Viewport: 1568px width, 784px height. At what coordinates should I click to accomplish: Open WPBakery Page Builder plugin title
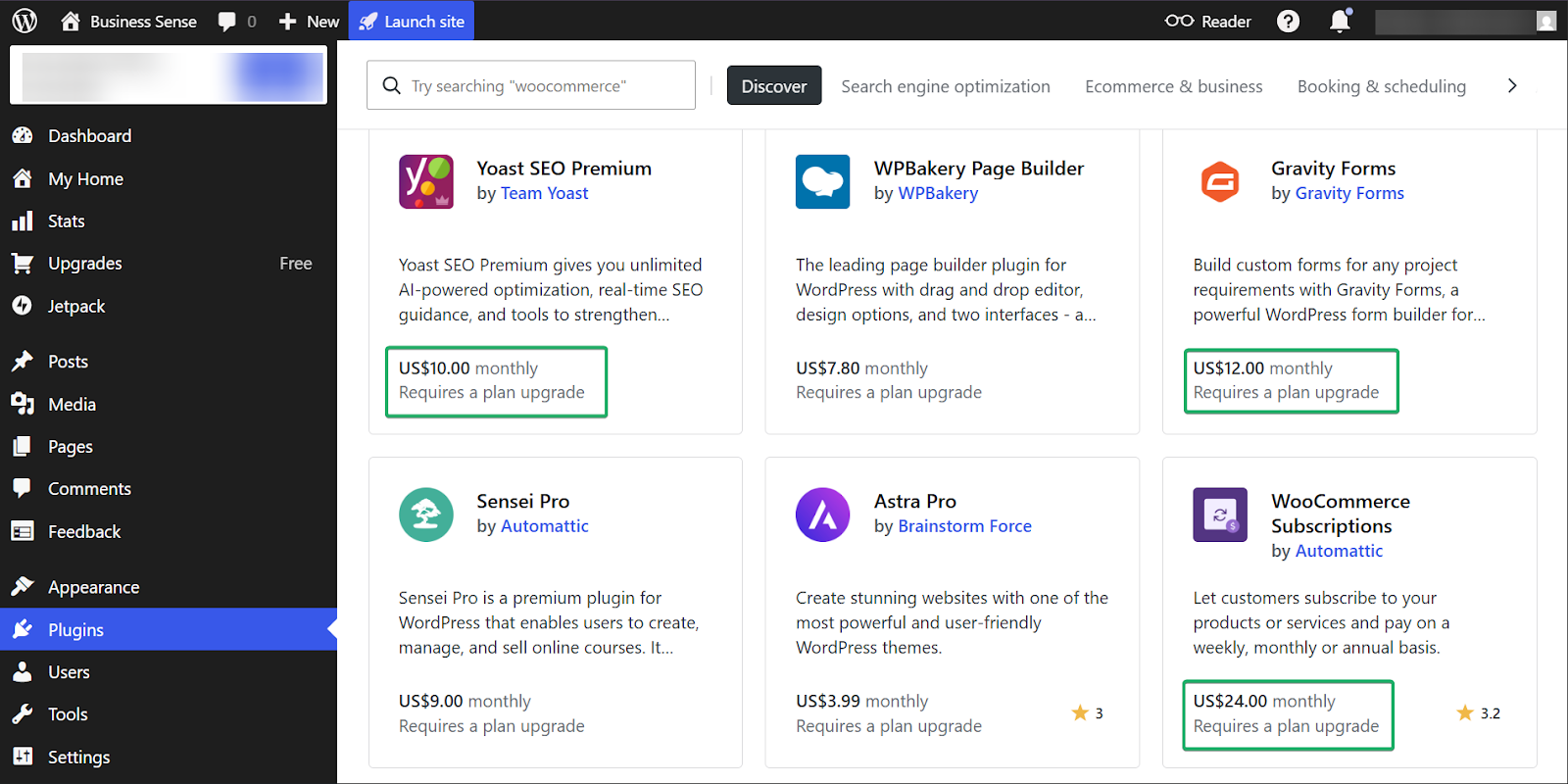[979, 169]
